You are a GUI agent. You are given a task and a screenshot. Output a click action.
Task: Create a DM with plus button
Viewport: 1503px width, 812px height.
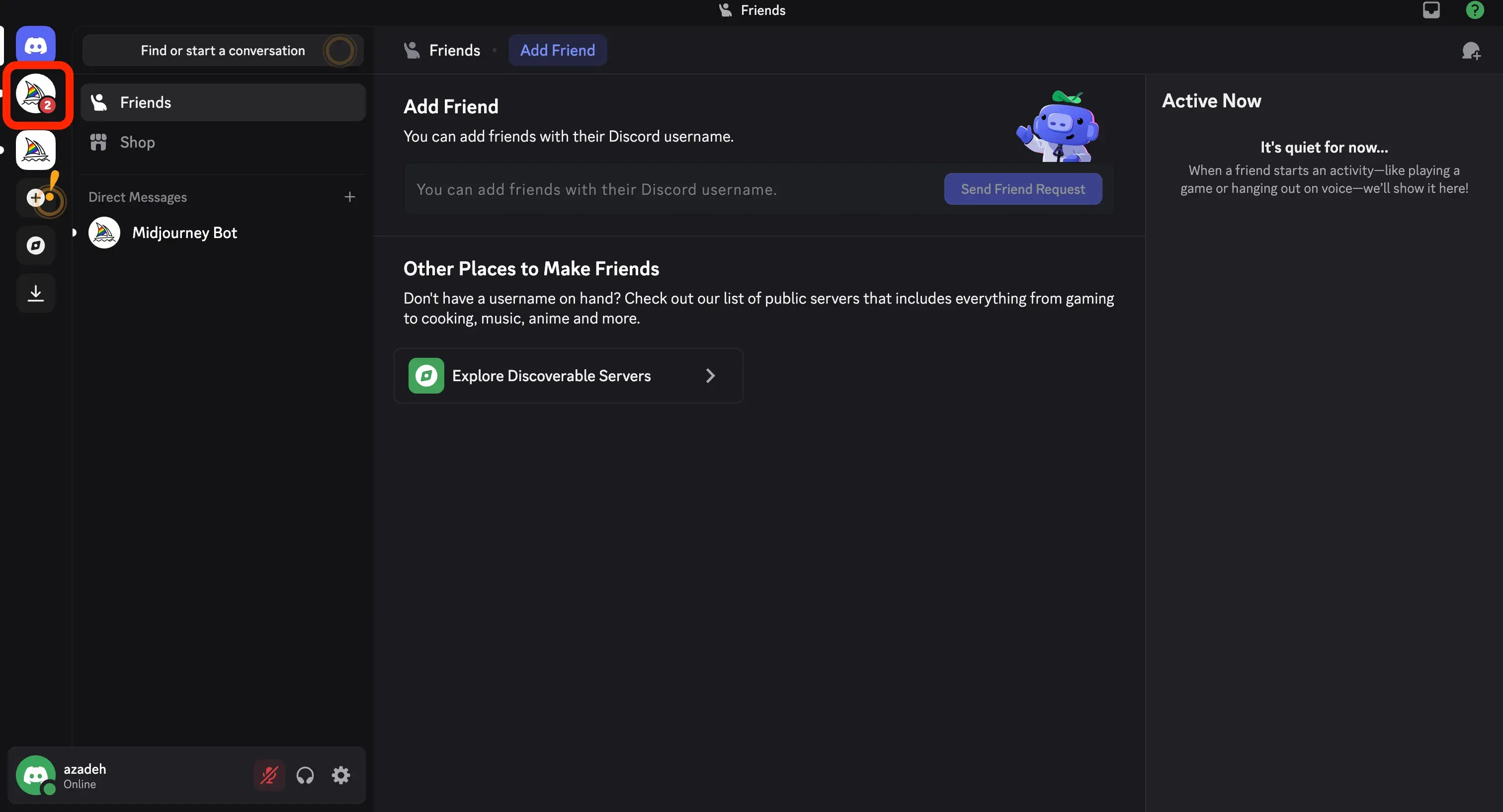click(x=349, y=197)
